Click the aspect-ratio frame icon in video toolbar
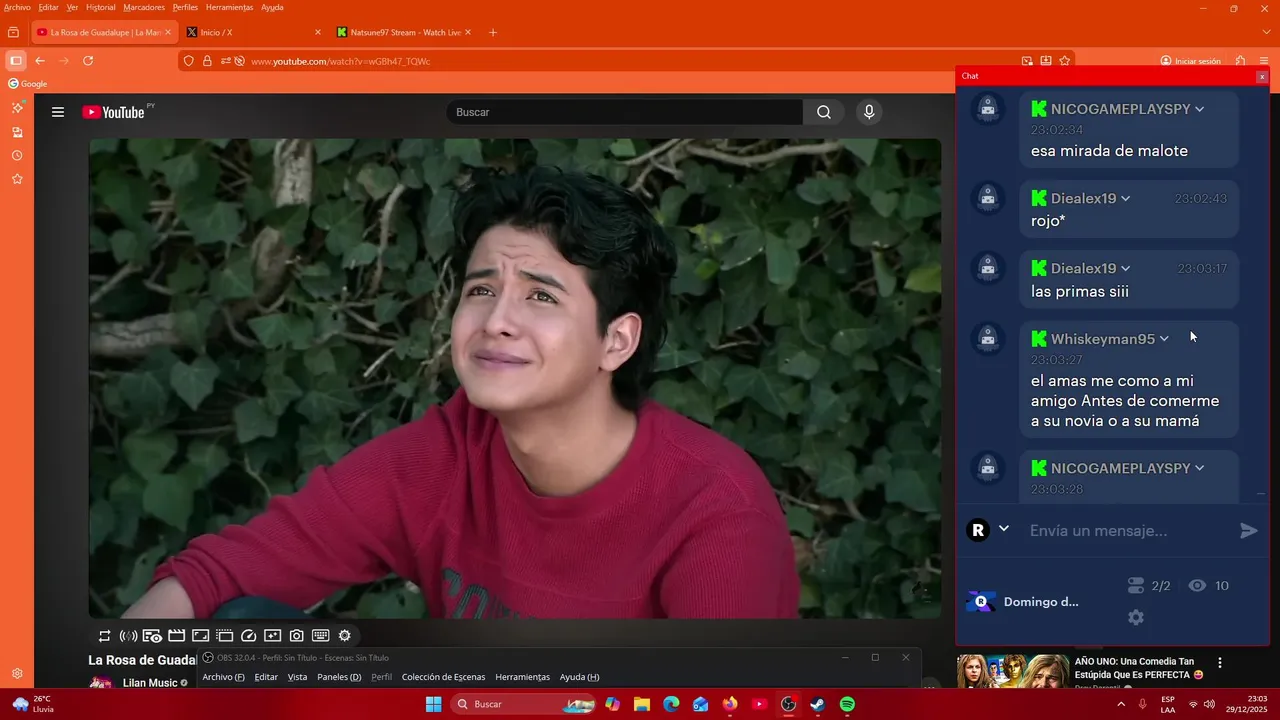Image resolution: width=1280 pixels, height=720 pixels. tap(200, 636)
